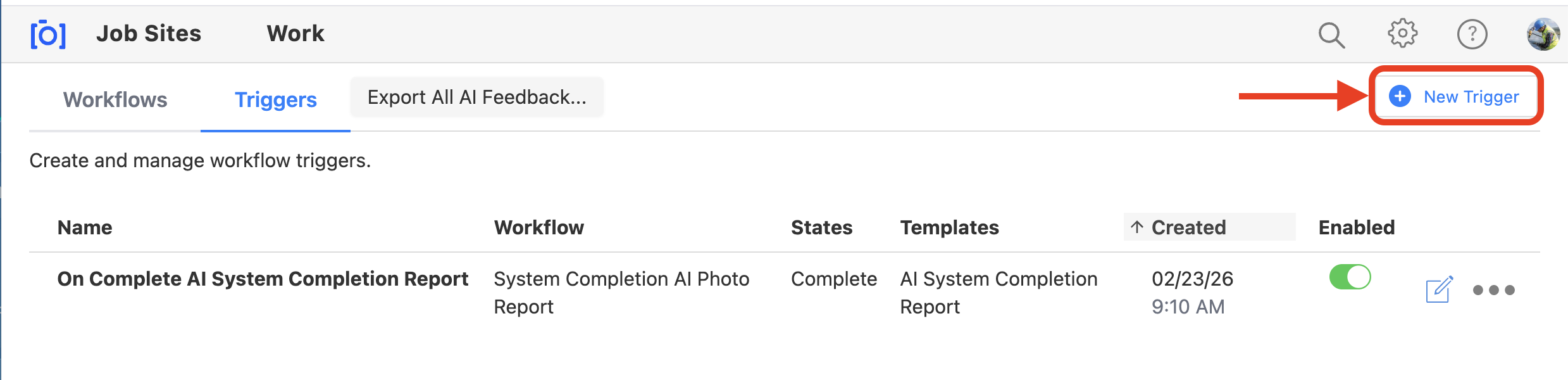Click the blue plus icon for New Trigger

(1400, 96)
